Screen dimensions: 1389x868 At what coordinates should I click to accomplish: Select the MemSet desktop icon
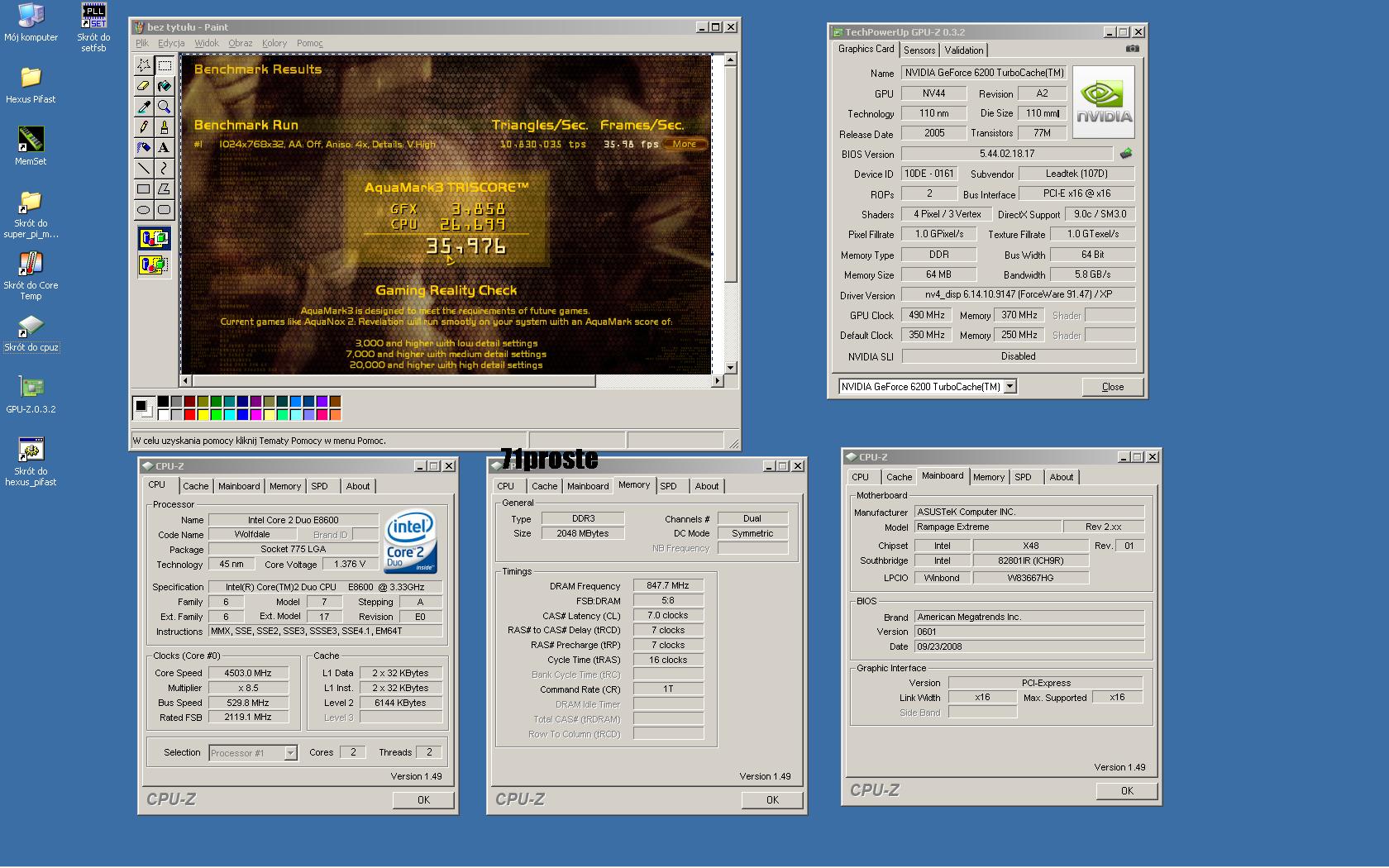[31, 146]
